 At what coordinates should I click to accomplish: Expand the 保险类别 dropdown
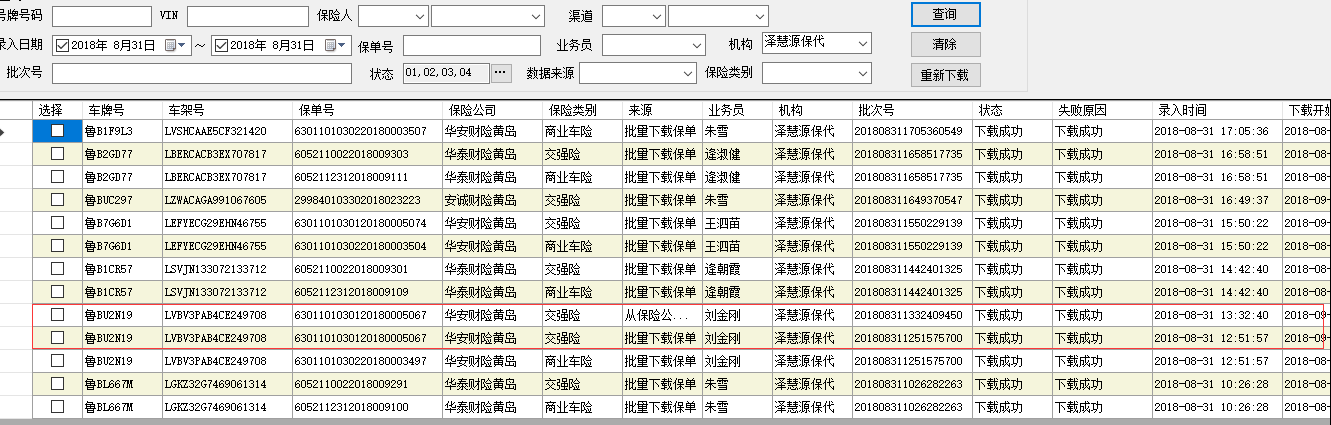(x=817, y=73)
